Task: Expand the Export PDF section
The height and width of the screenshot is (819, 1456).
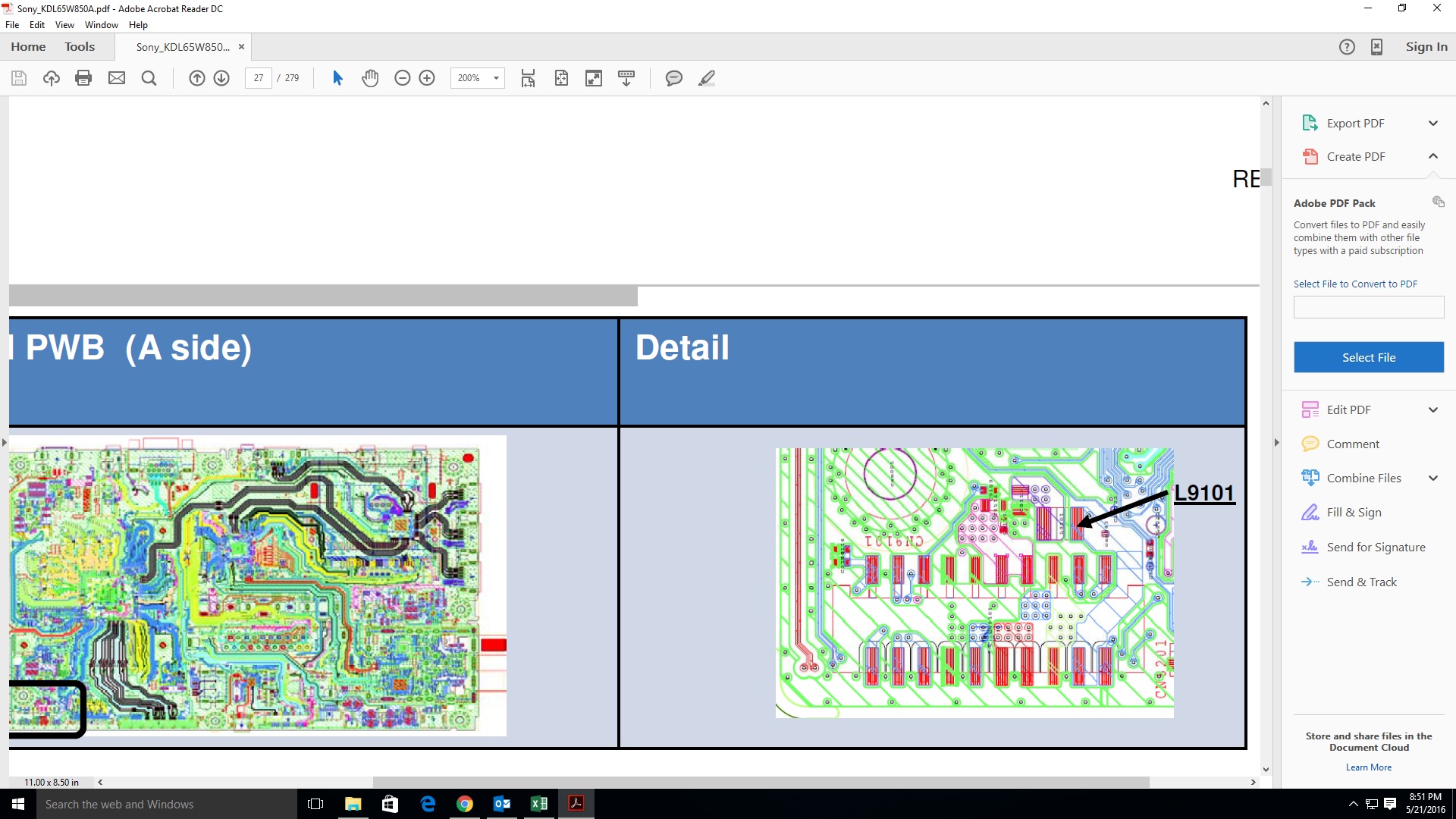Action: tap(1432, 123)
